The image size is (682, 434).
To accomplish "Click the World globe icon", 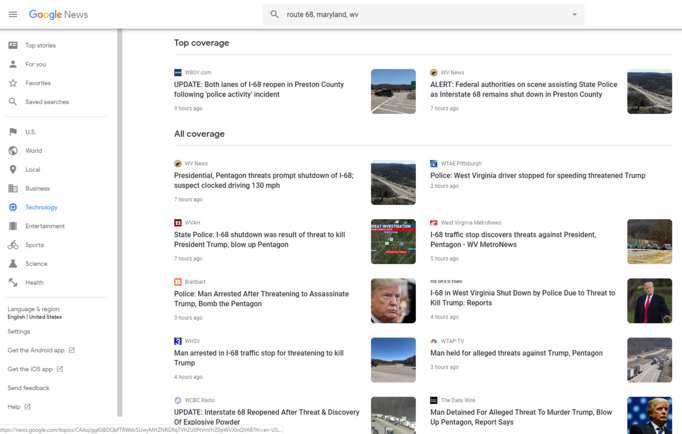I will pos(13,150).
